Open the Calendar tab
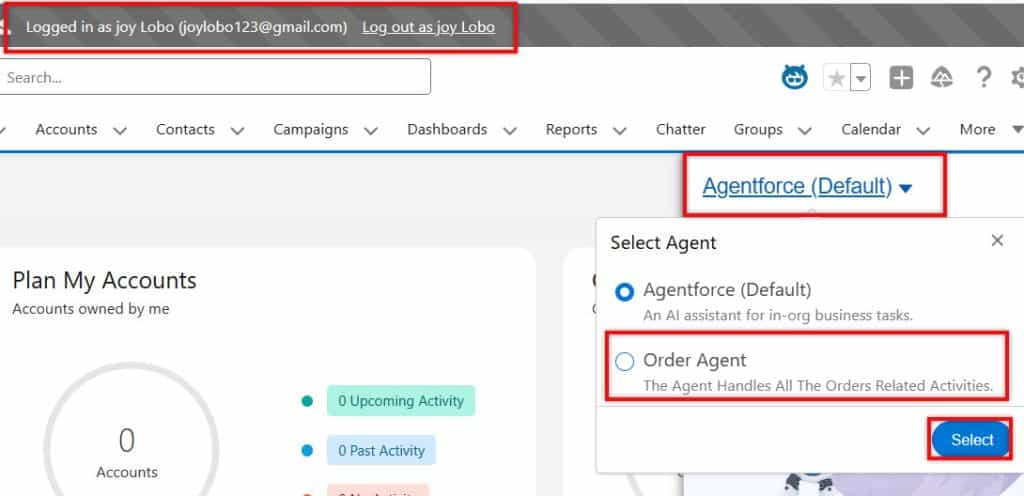This screenshot has width=1024, height=496. click(871, 129)
